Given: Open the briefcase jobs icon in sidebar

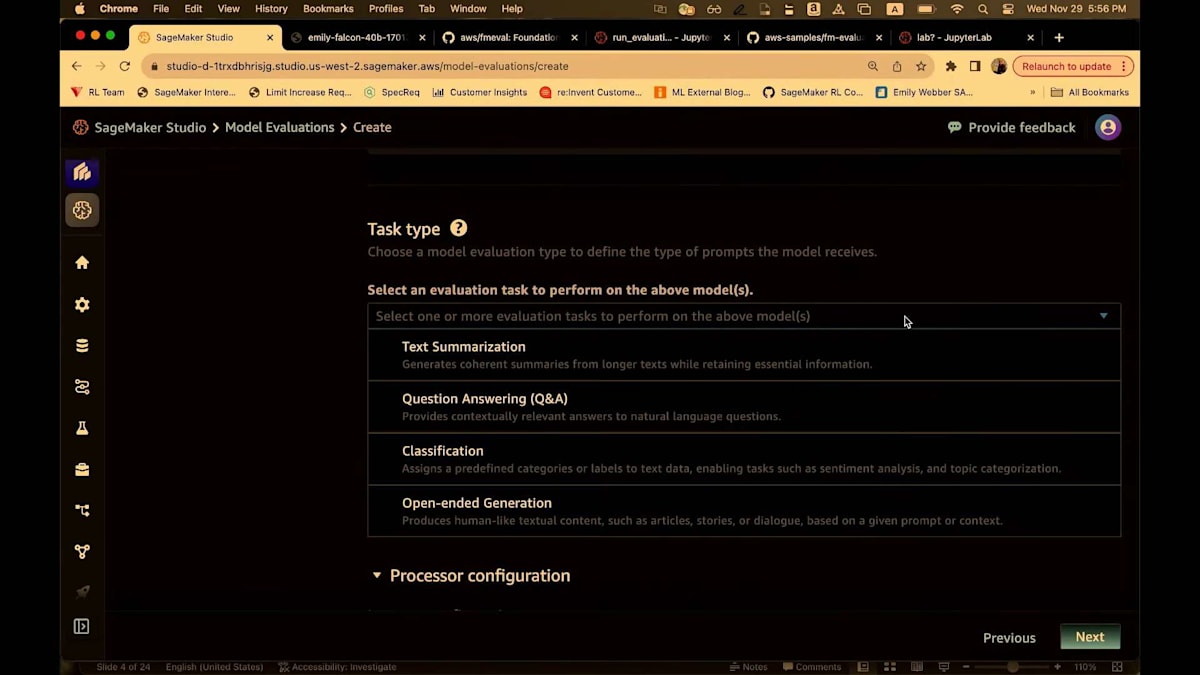Looking at the screenshot, I should point(82,469).
